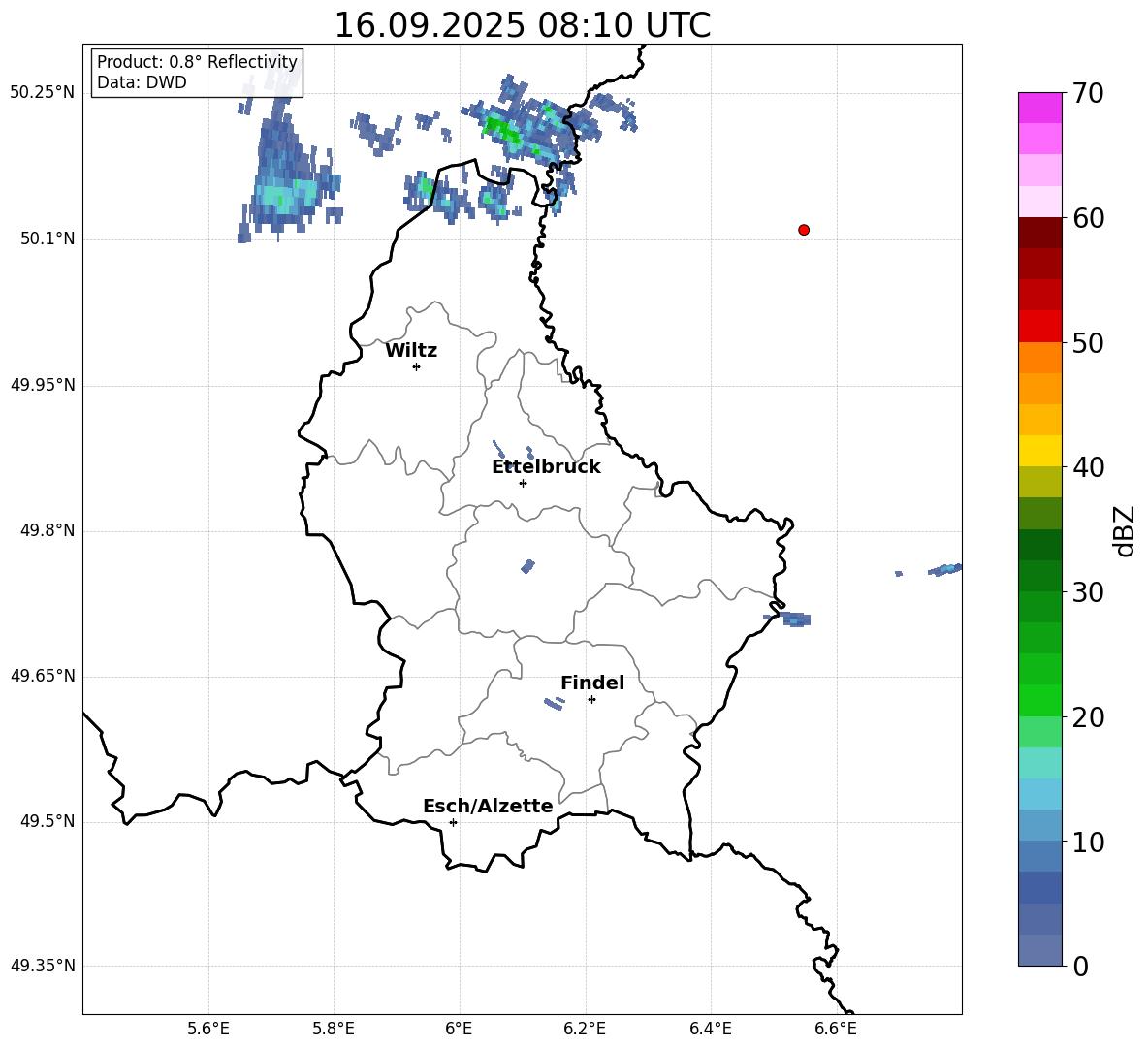The height and width of the screenshot is (1048, 1148).
Task: Click the map title 16.09.2025 08:10 UTC
Action: click(x=522, y=25)
